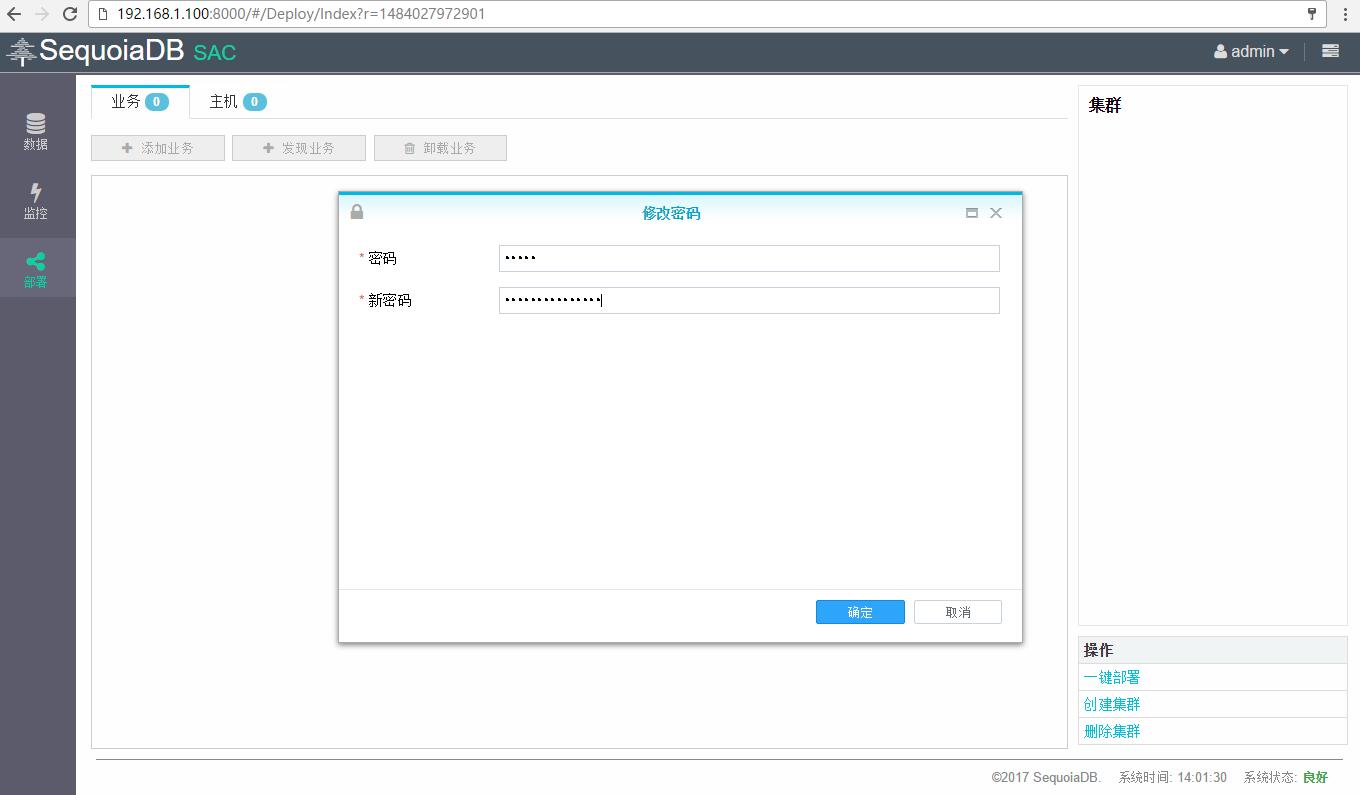1360x795 pixels.
Task: Close the 修改密码 dialog with X
Action: tap(996, 213)
